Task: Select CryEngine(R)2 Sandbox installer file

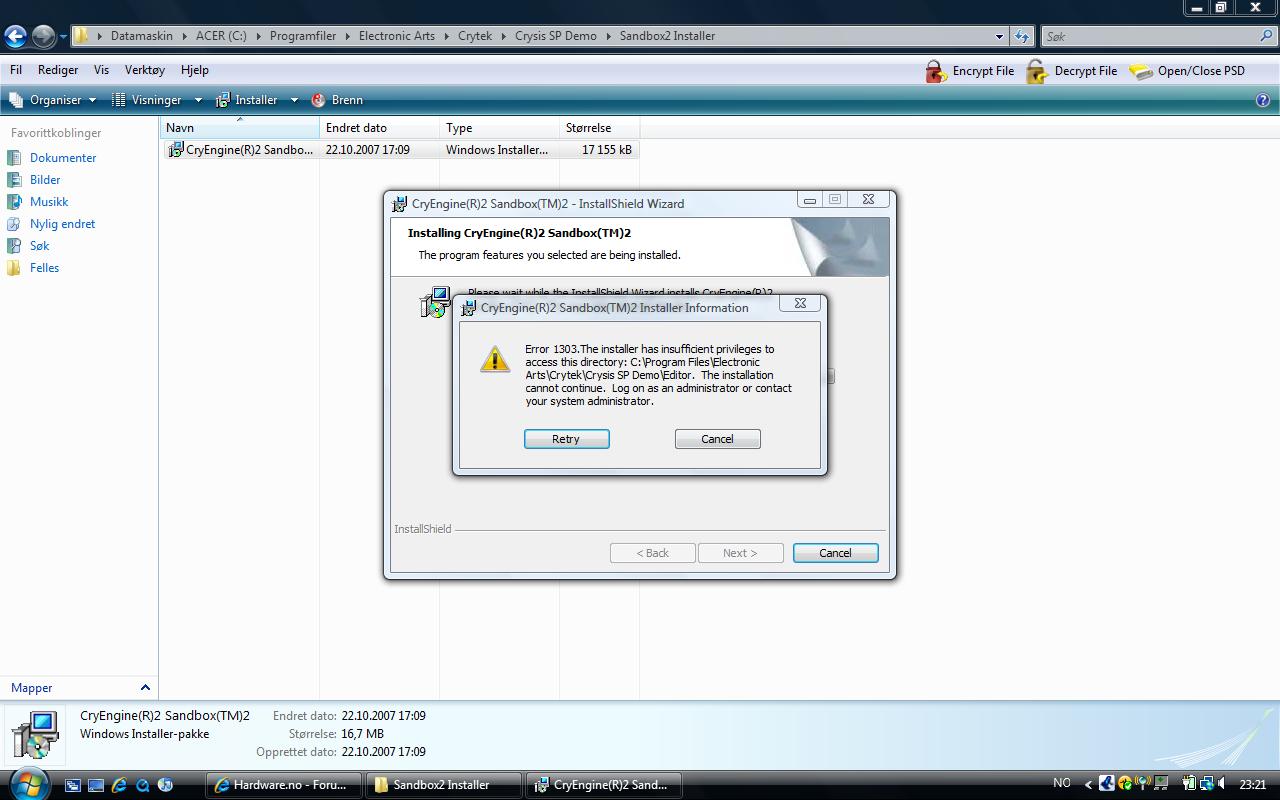Action: point(399,150)
